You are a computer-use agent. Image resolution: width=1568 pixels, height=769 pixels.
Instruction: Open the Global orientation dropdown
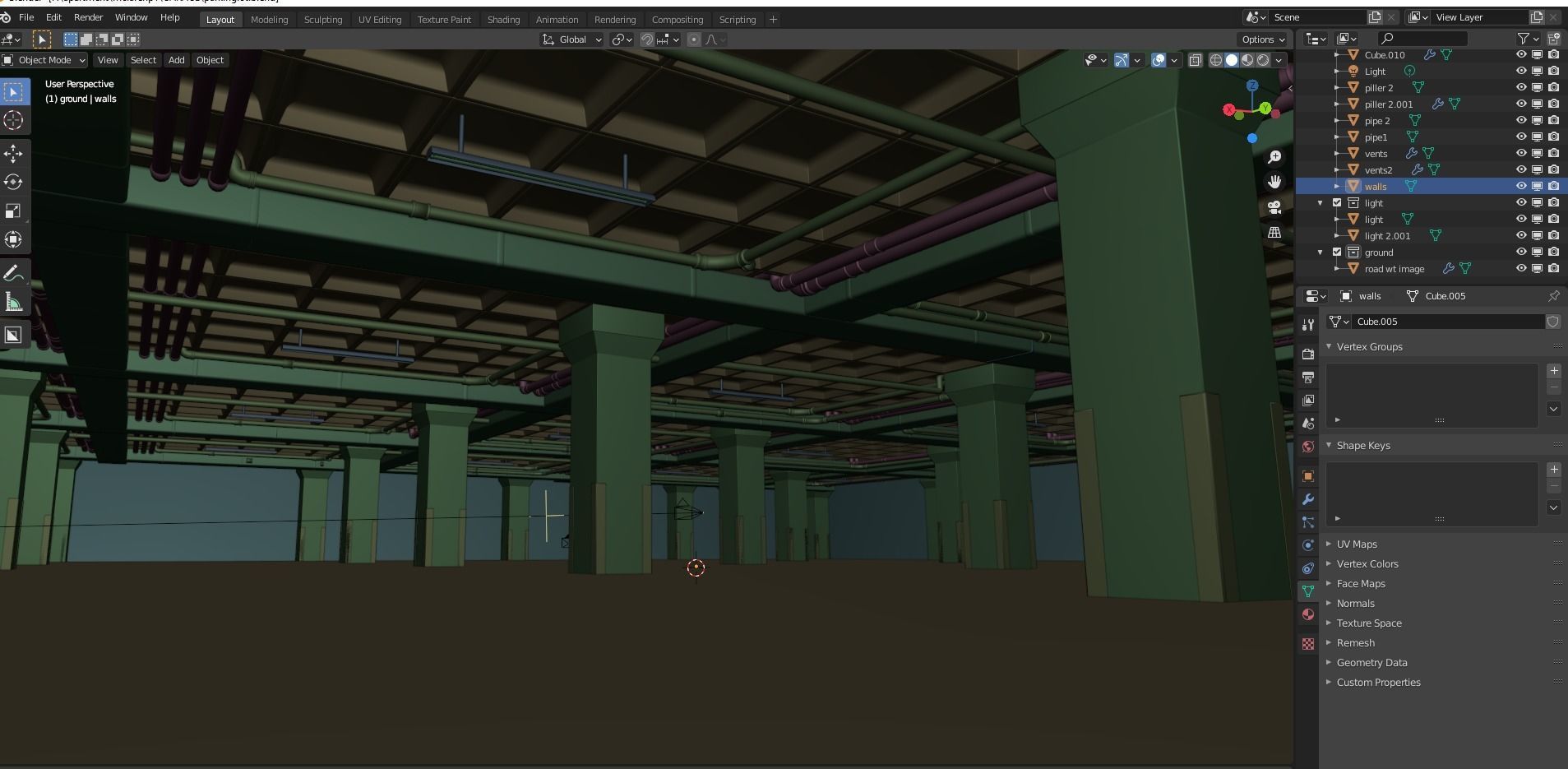point(572,39)
